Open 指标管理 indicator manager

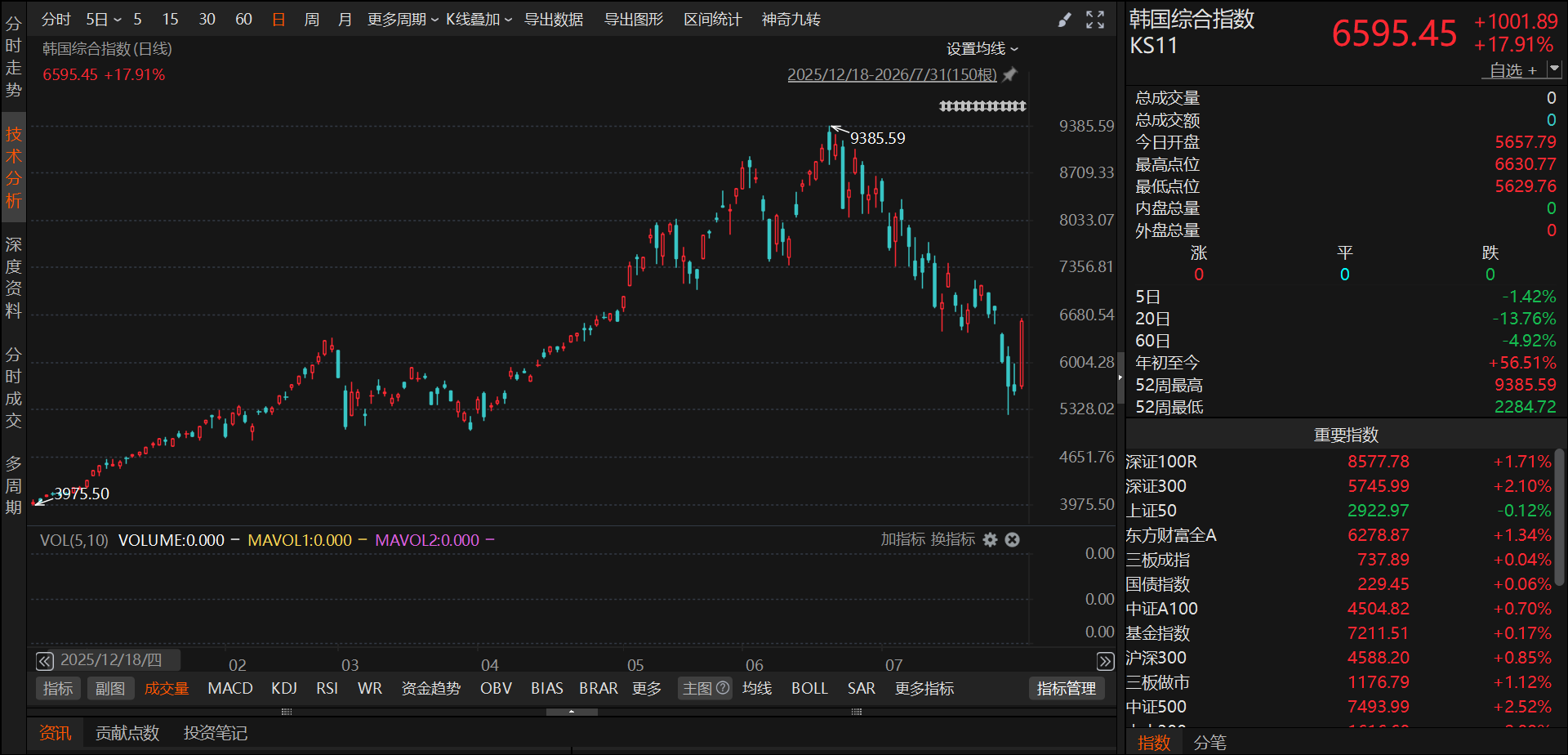(x=1067, y=688)
